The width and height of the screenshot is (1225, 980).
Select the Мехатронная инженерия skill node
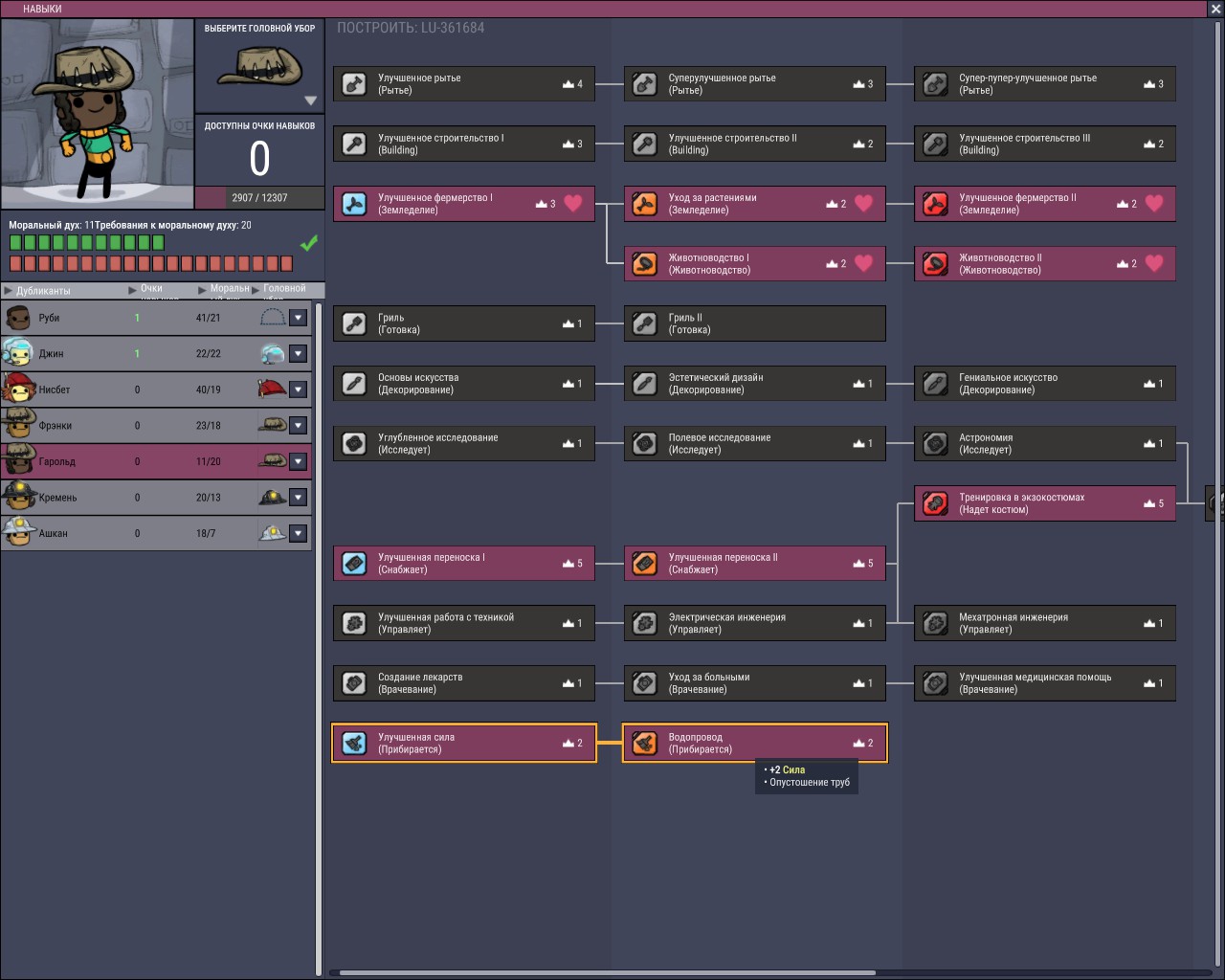(x=1045, y=623)
